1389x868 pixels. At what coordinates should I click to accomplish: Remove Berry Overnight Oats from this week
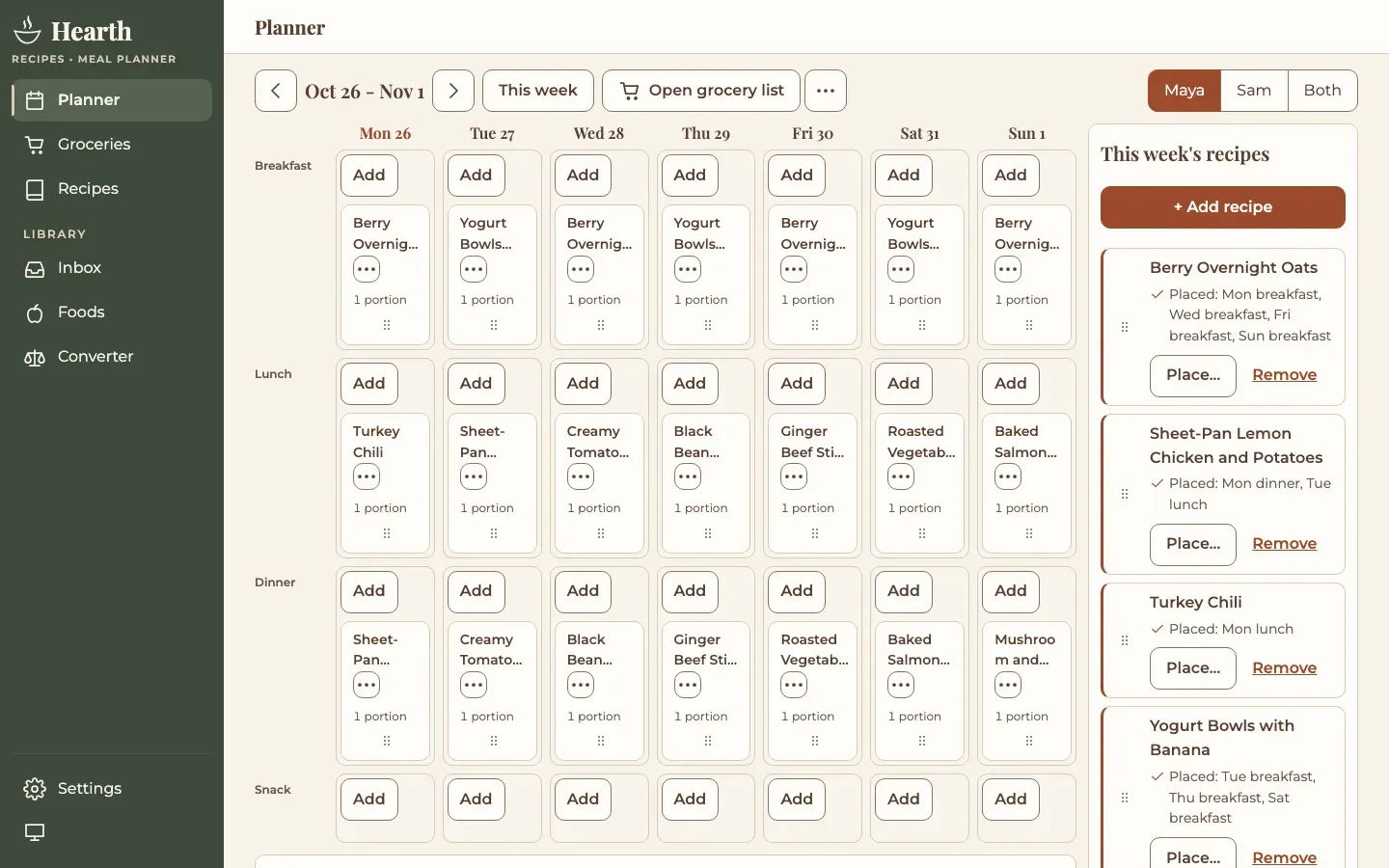(x=1284, y=375)
